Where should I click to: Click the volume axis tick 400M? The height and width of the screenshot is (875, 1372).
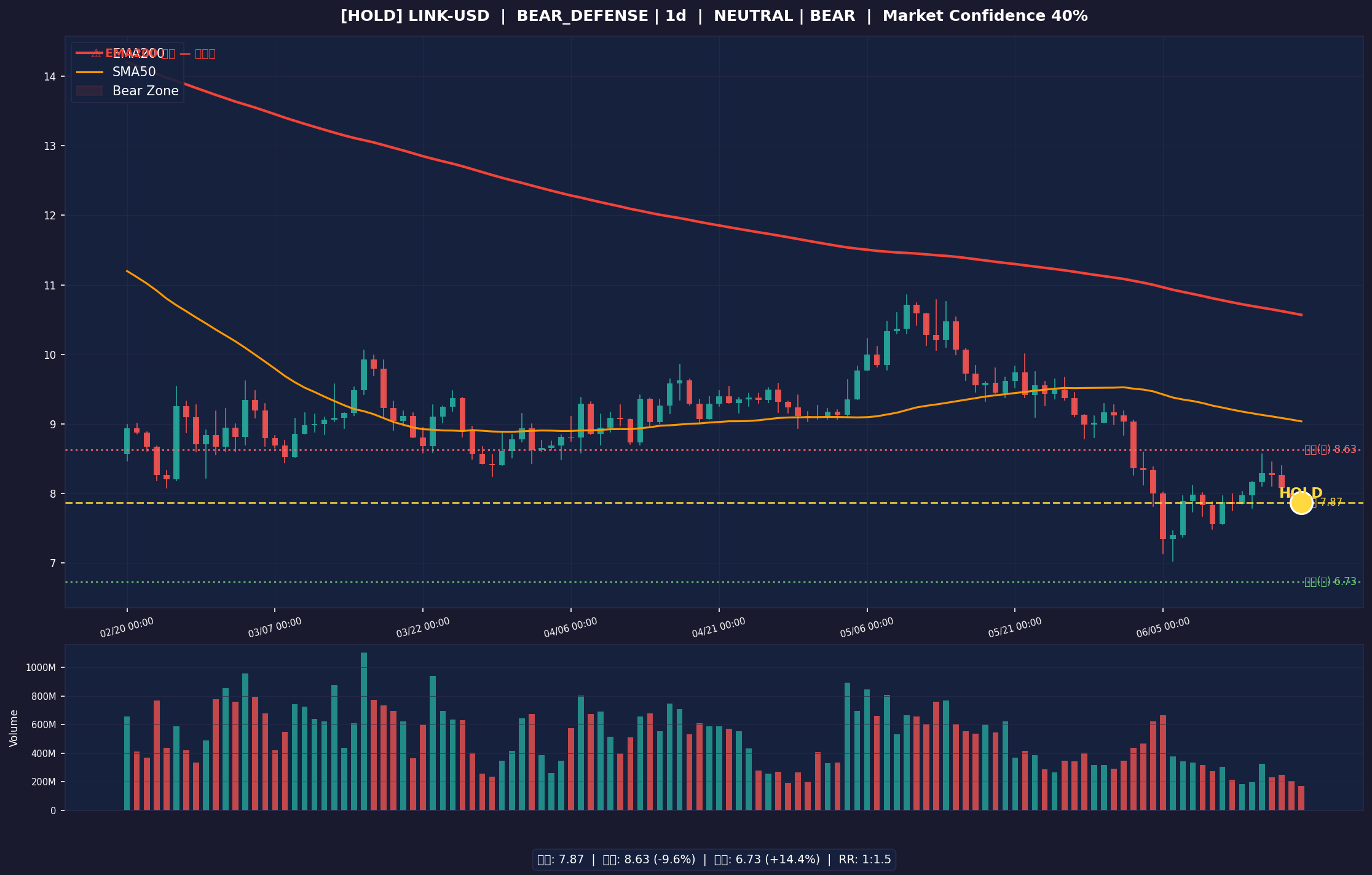(x=44, y=754)
